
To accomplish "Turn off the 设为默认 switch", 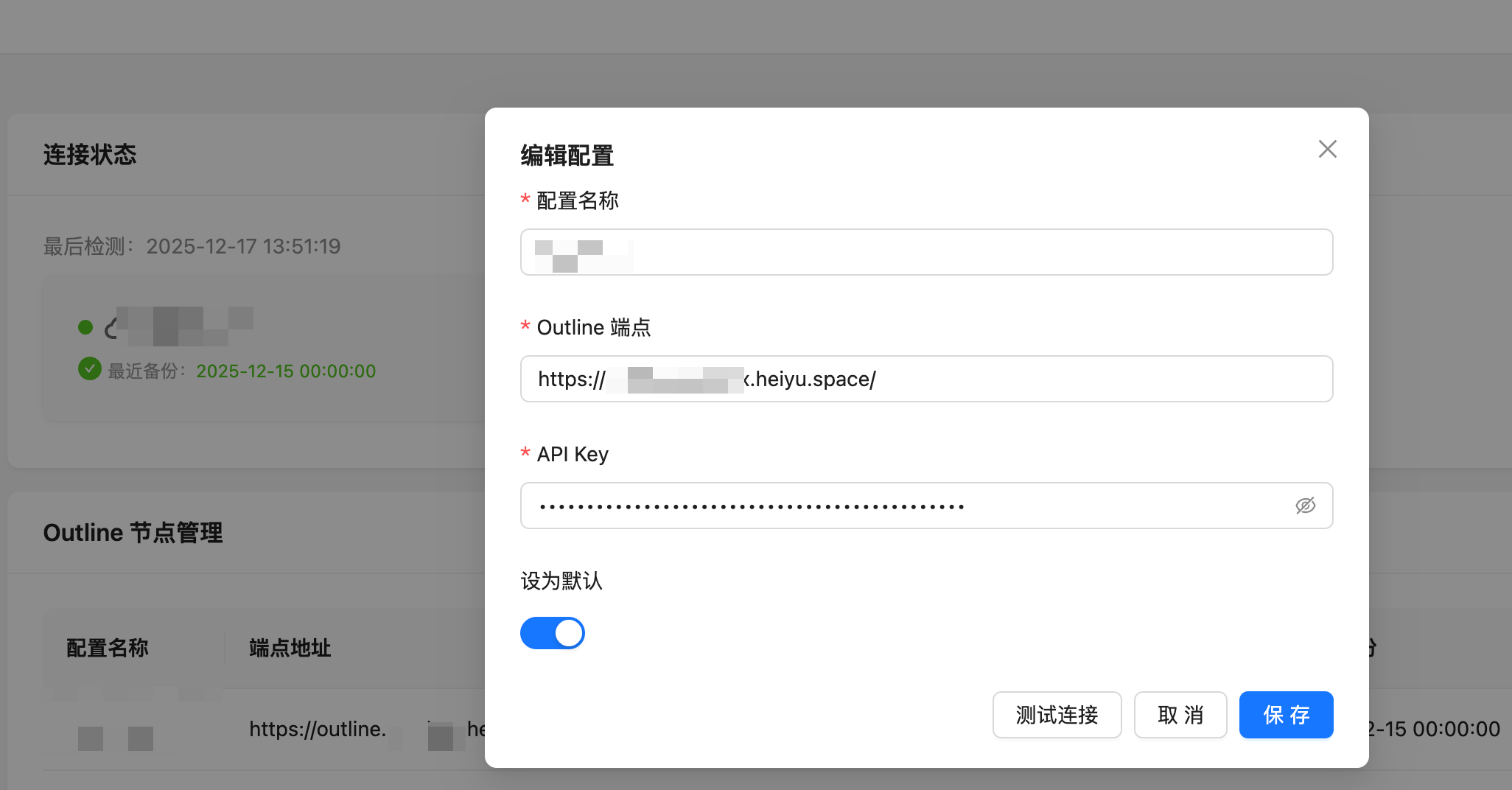I will tap(552, 633).
